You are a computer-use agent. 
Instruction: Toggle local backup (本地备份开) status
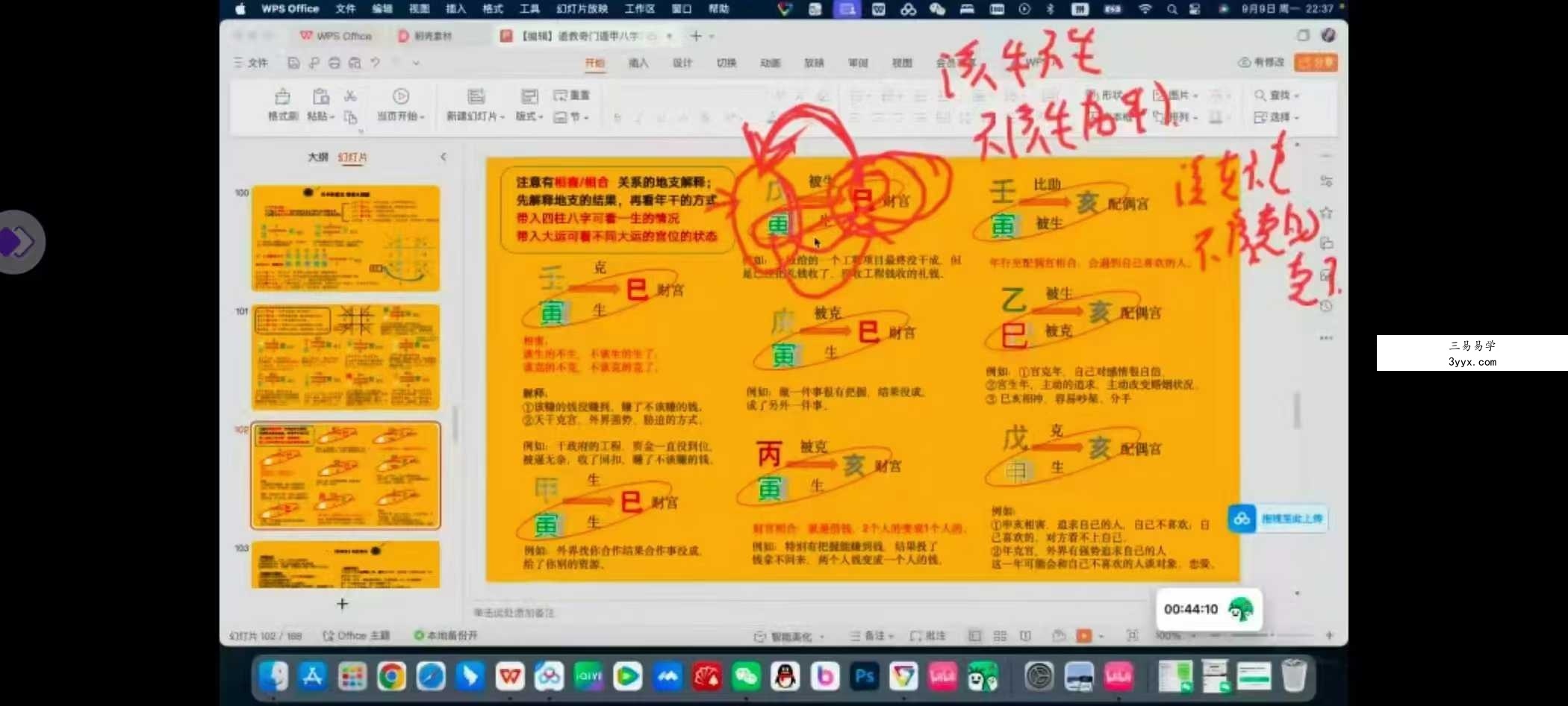tap(447, 636)
